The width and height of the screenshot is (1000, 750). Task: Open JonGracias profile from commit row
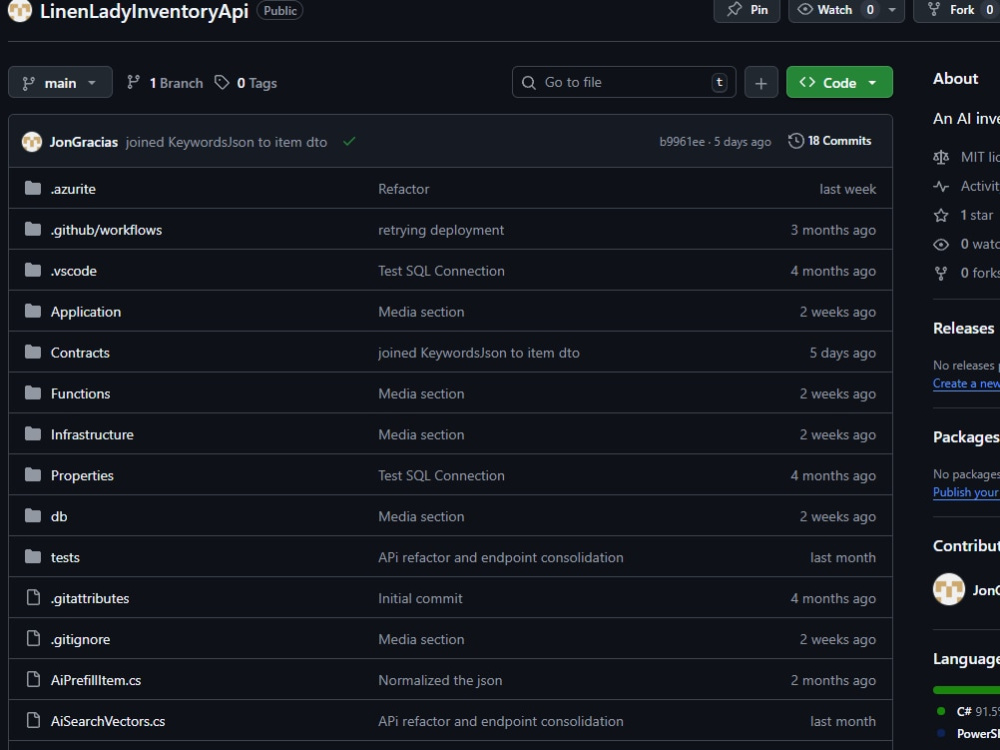tap(84, 142)
